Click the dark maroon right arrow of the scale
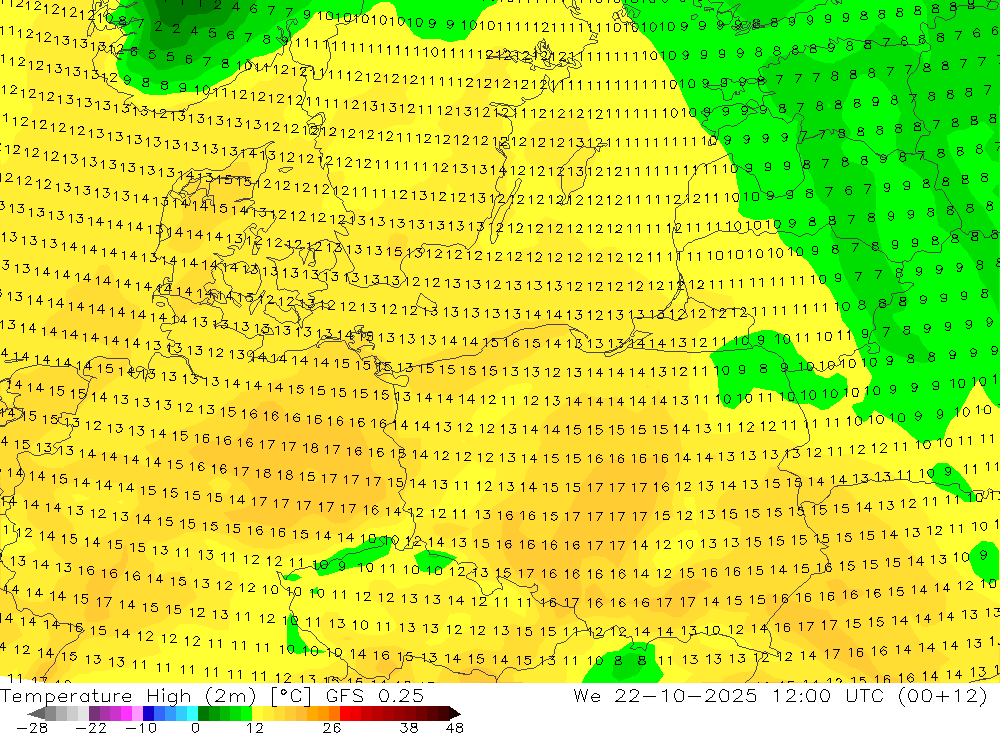1000x733 pixels. coord(454,713)
